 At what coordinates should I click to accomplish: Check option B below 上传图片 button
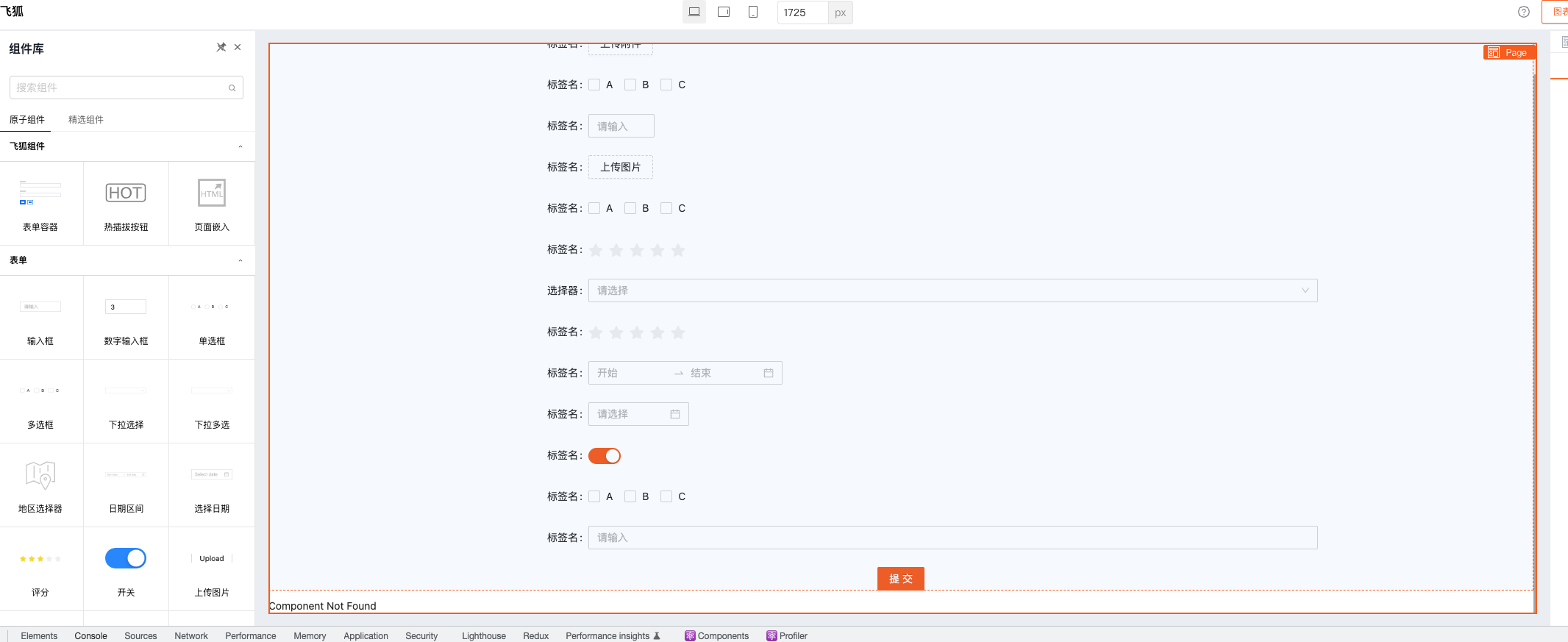coord(630,208)
